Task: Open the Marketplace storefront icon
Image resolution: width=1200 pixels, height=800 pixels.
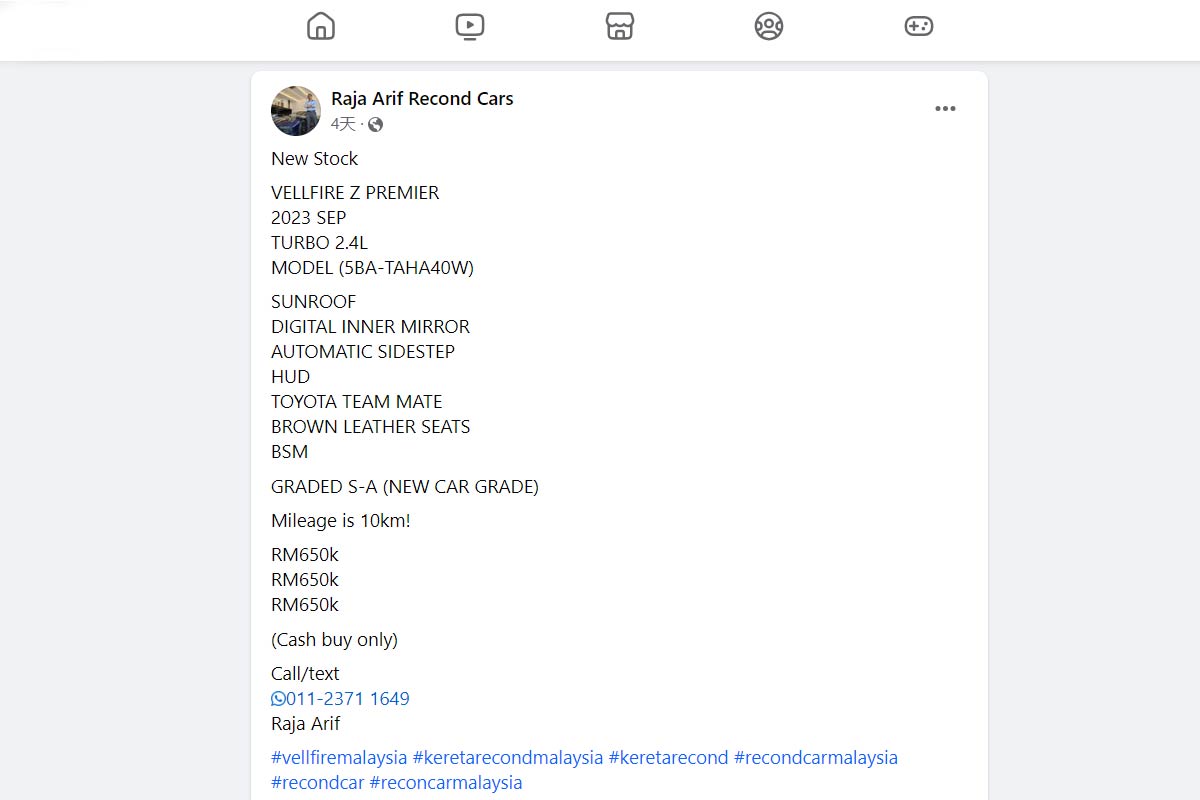Action: pyautogui.click(x=620, y=26)
